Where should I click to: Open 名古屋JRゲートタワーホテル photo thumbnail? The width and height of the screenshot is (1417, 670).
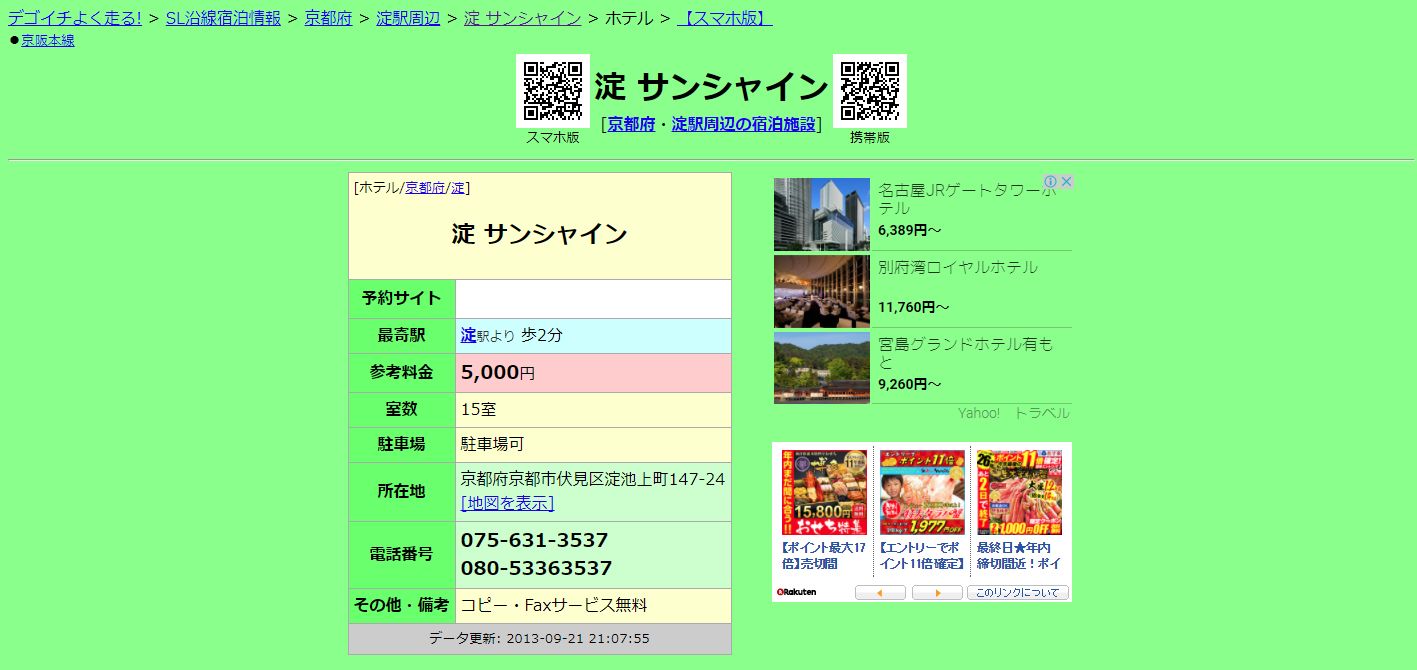tap(821, 214)
